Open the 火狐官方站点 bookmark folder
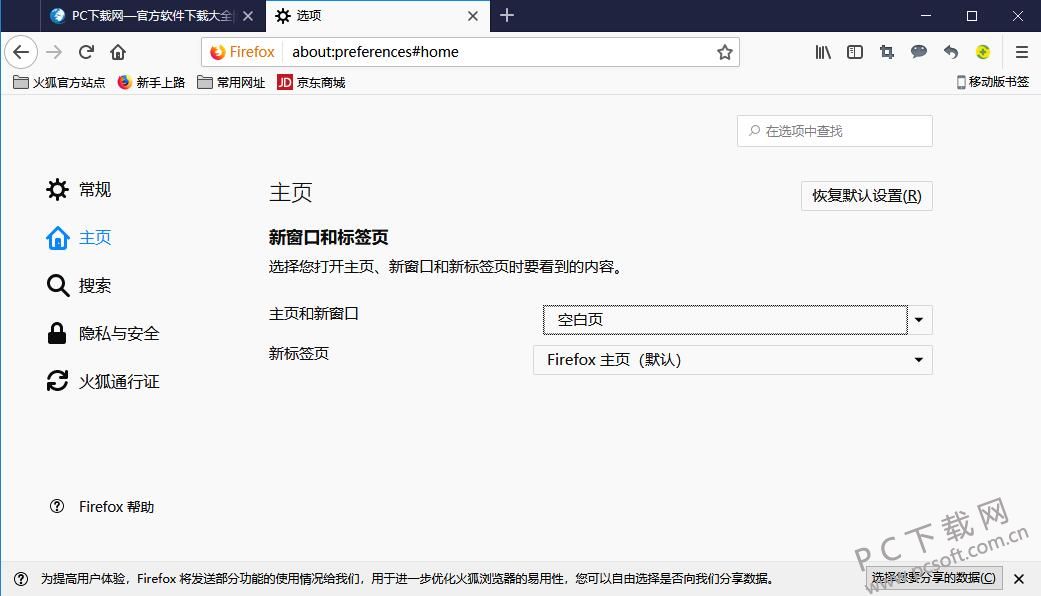1041x596 pixels. pos(59,82)
